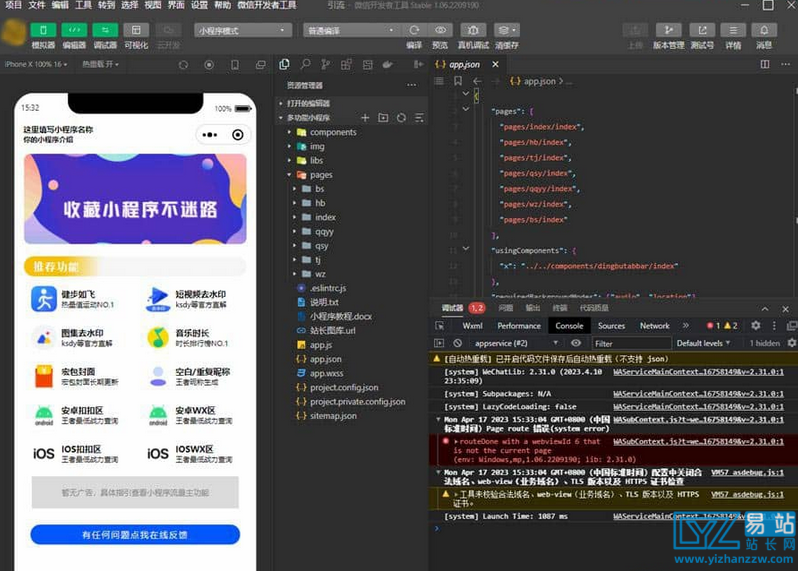This screenshot has height=571, width=798.
Task: Open the 小程序模式 mode dropdown
Action: click(x=242, y=31)
